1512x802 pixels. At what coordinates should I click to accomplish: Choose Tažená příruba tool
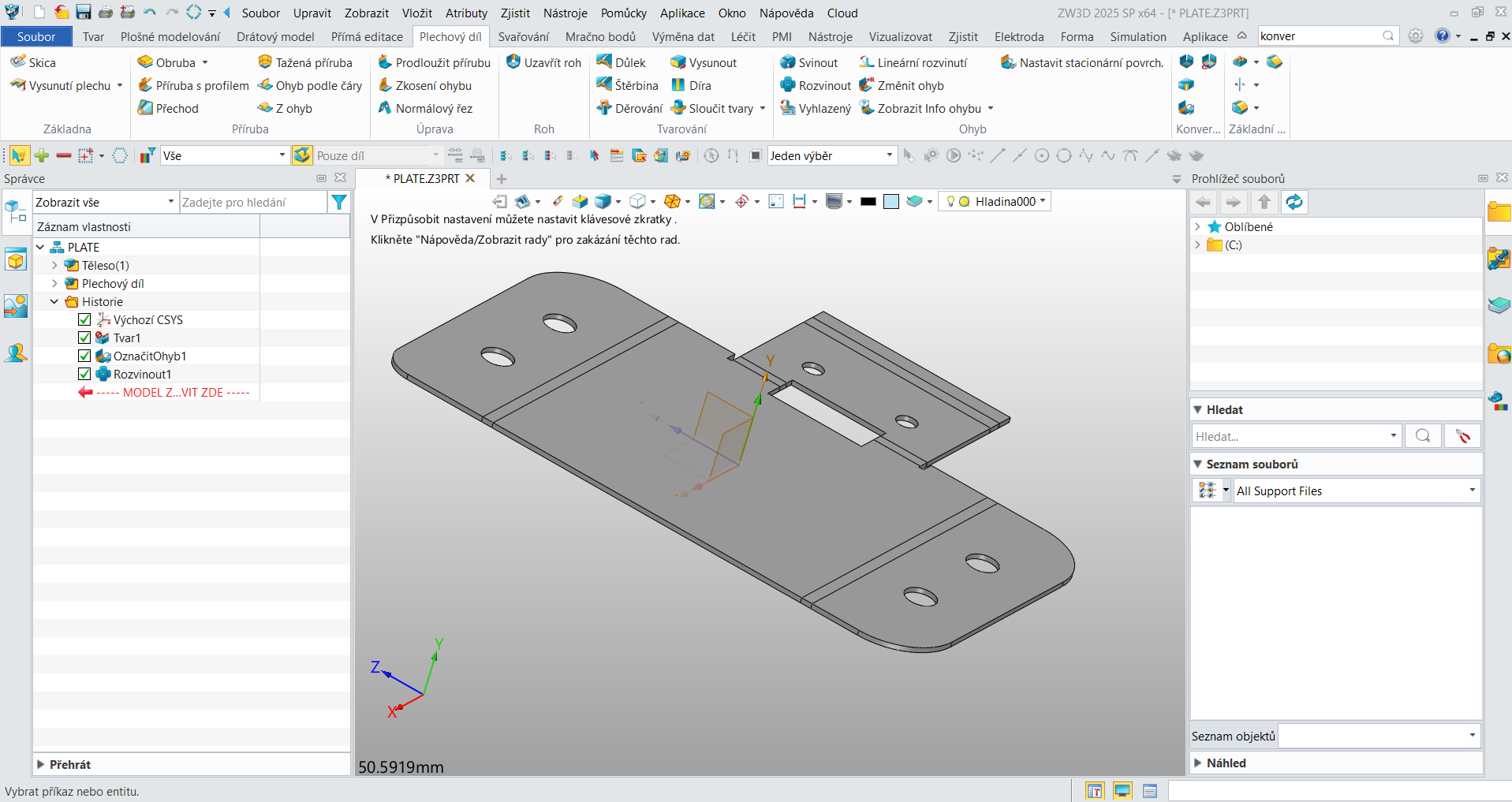305,62
